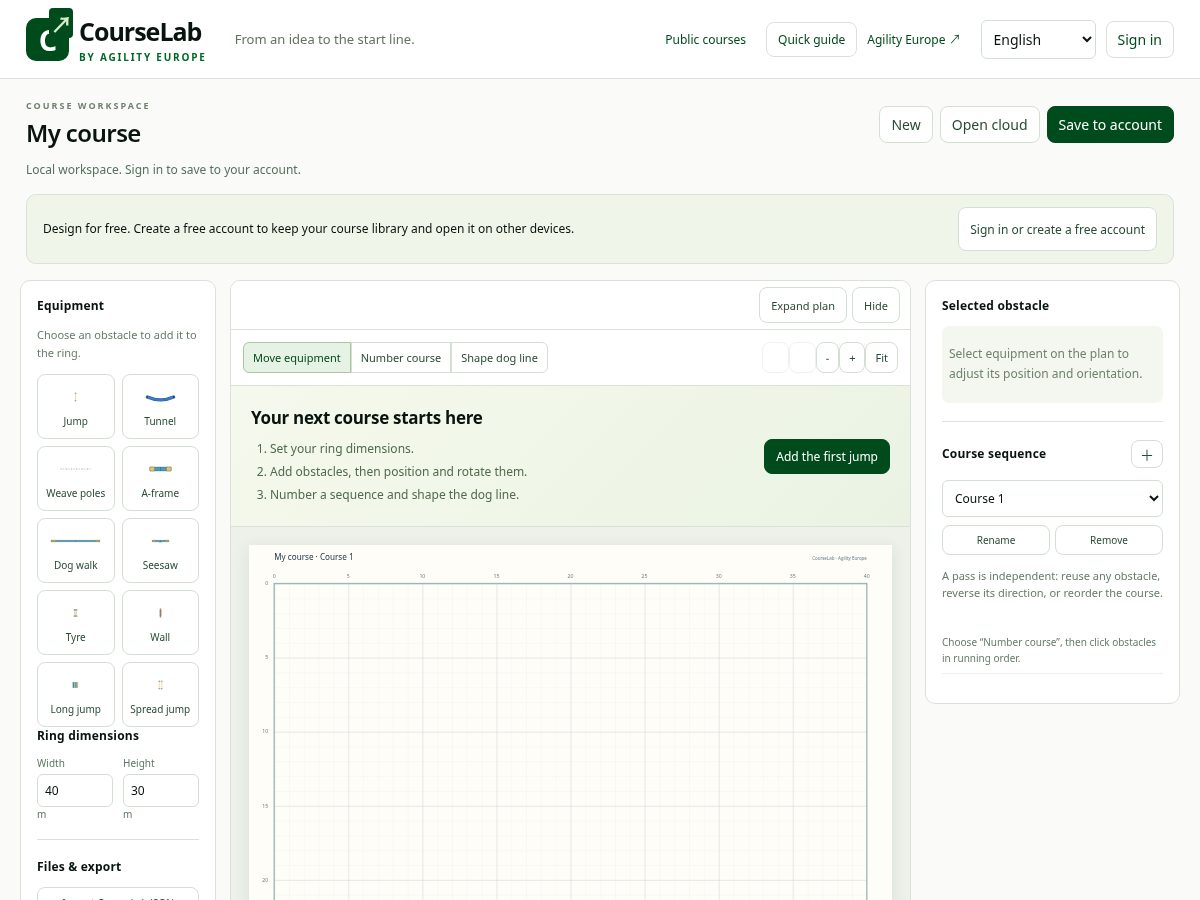Image resolution: width=1200 pixels, height=900 pixels.
Task: Click the 'My course' title heading
Action: pos(84,134)
